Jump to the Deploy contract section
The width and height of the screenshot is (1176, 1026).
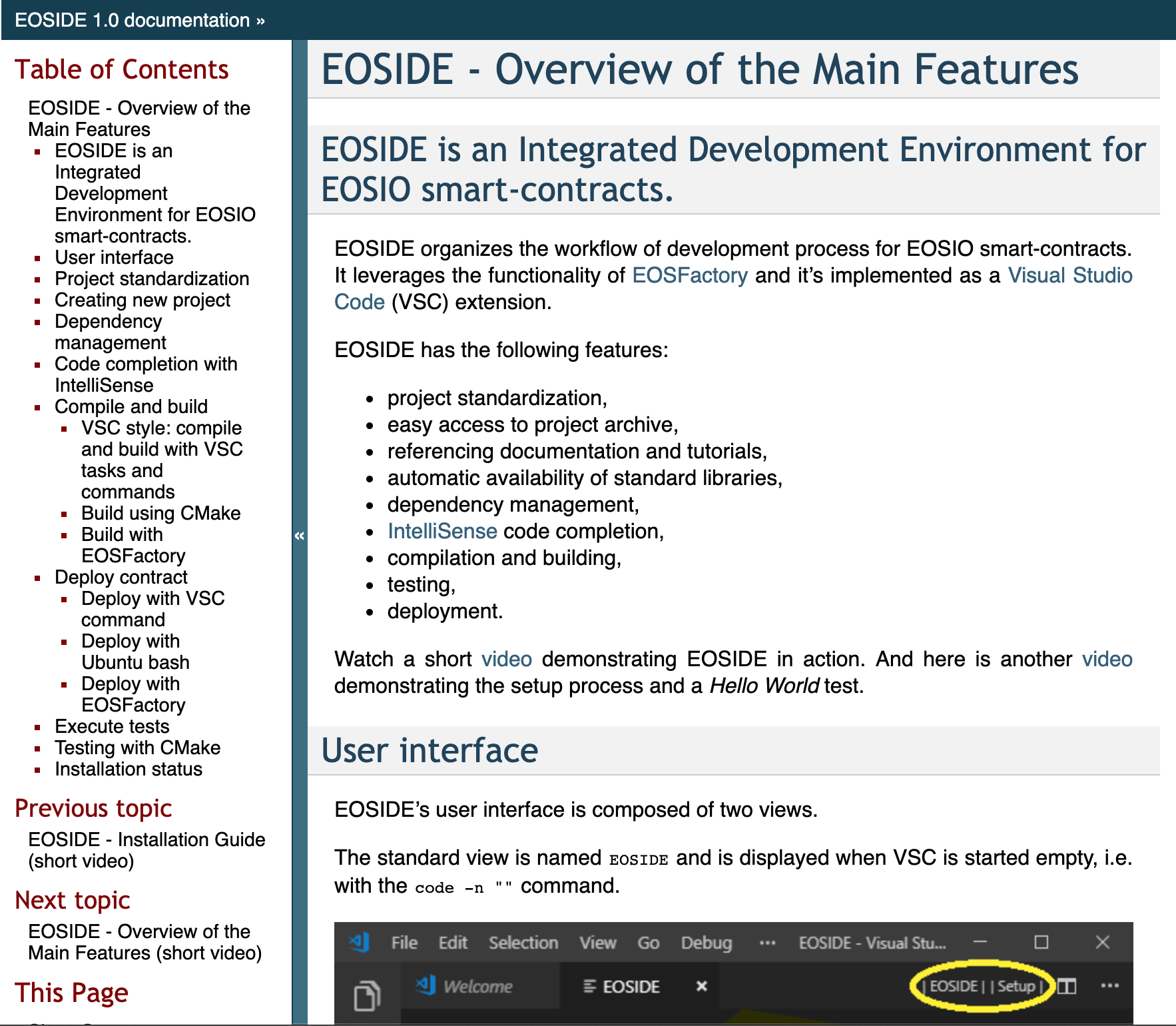point(121,577)
